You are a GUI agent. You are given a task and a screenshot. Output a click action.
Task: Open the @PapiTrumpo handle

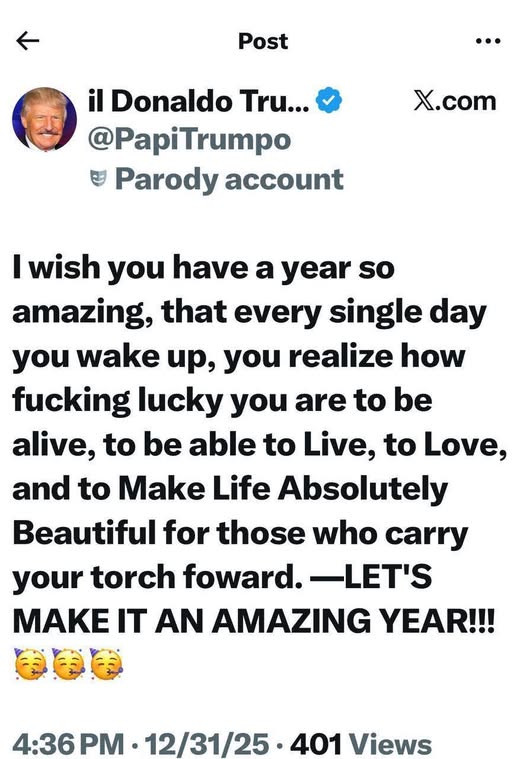[x=189, y=140]
